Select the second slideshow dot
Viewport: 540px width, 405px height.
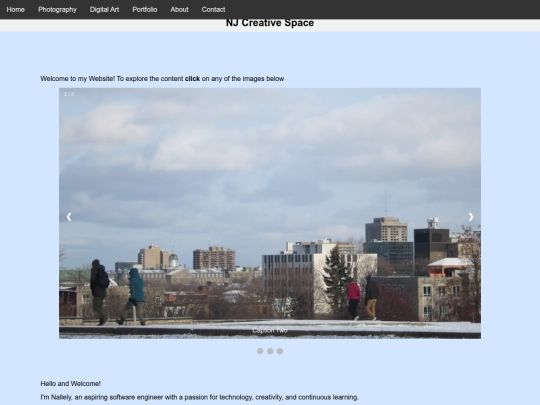(270, 351)
